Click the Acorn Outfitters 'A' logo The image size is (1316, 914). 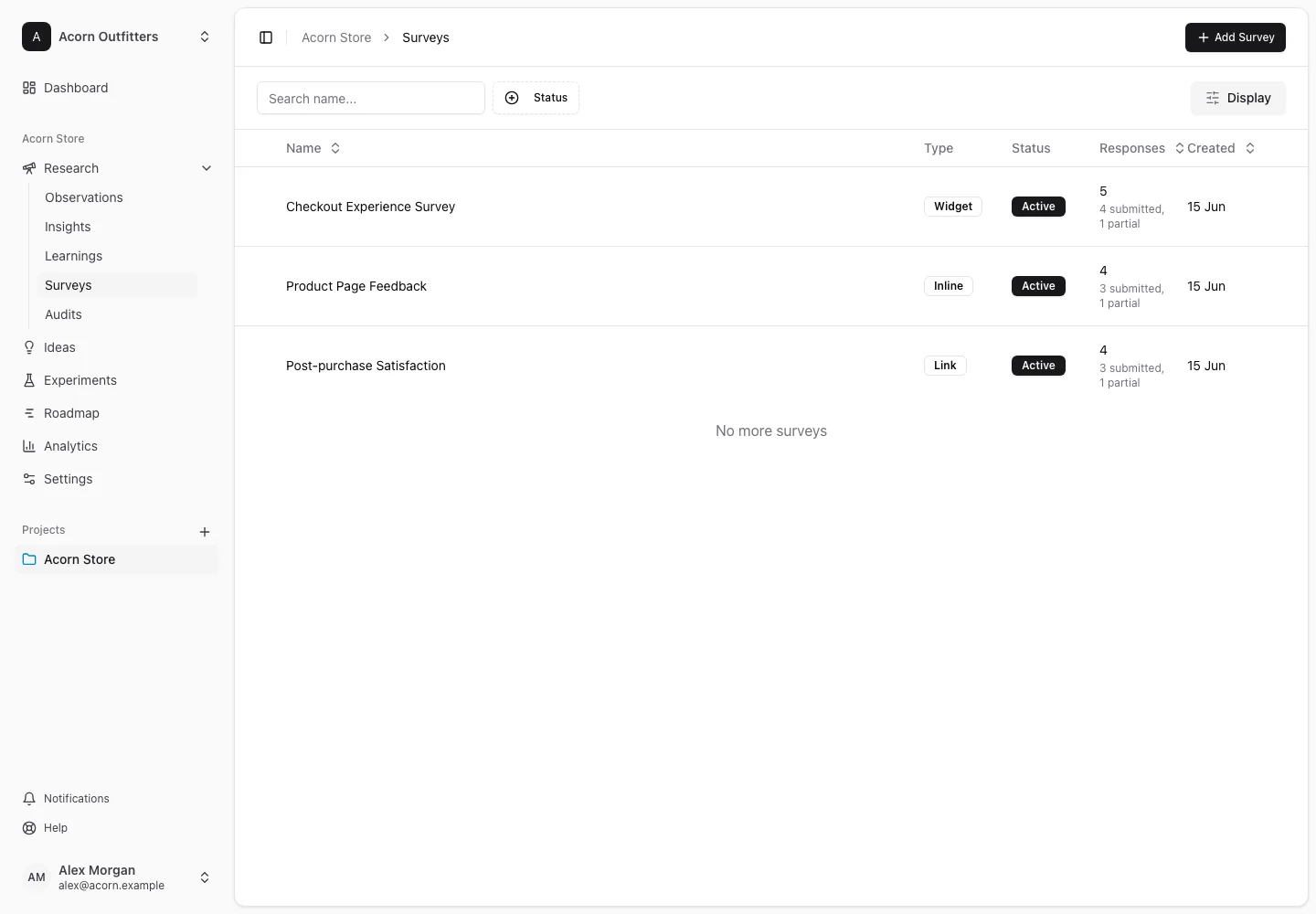(x=37, y=37)
